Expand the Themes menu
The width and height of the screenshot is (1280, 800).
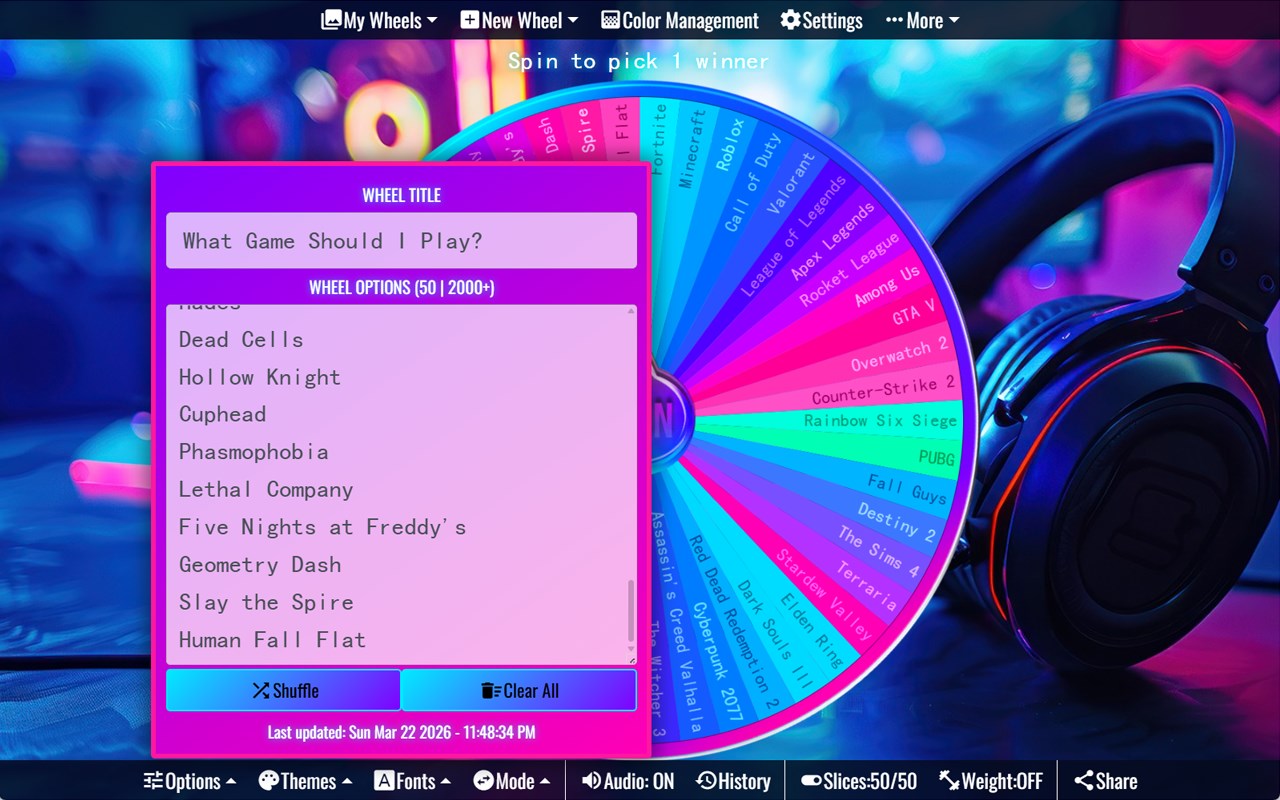coord(305,781)
